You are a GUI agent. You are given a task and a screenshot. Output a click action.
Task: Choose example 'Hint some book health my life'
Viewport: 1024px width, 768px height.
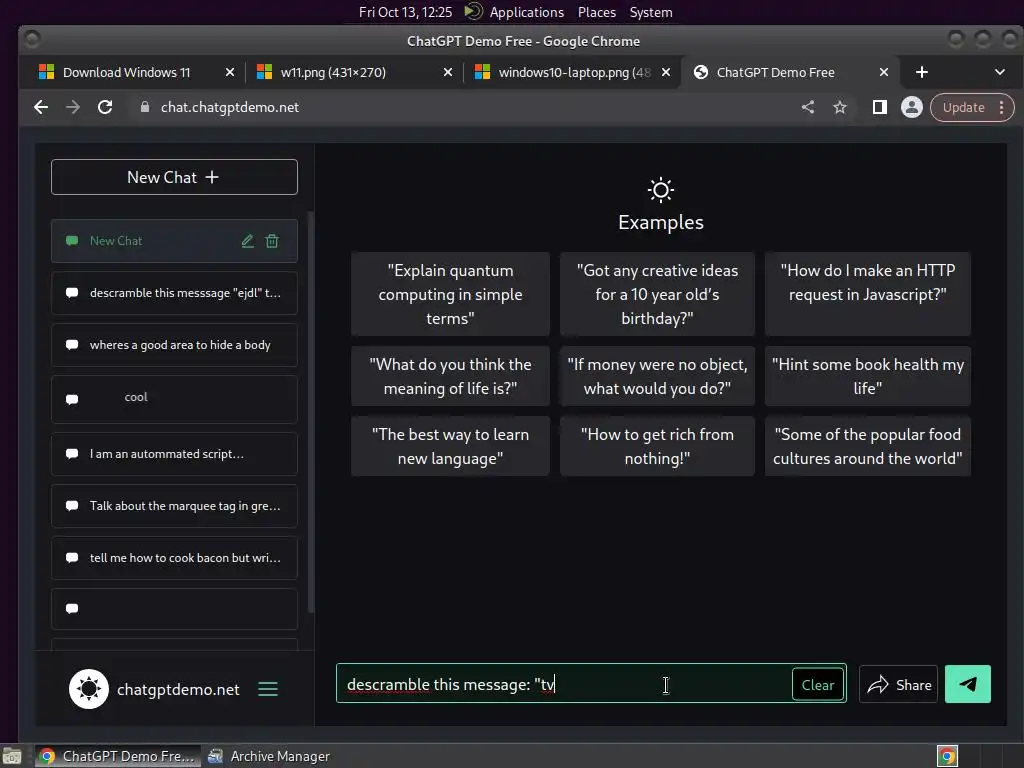tap(867, 376)
